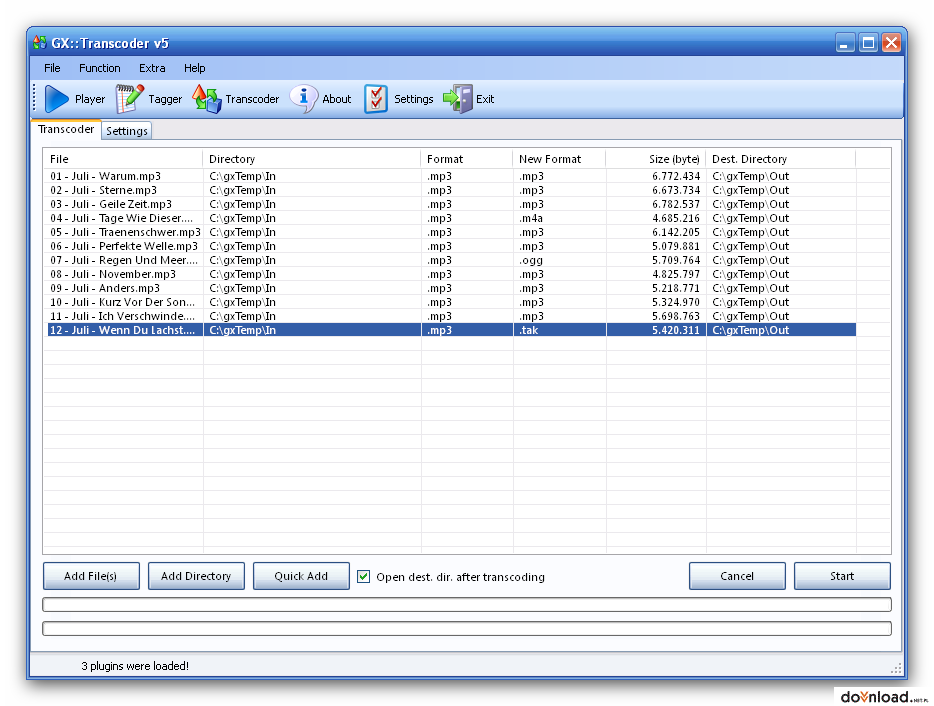
Task: Sort by the Format column header
Action: pos(466,159)
